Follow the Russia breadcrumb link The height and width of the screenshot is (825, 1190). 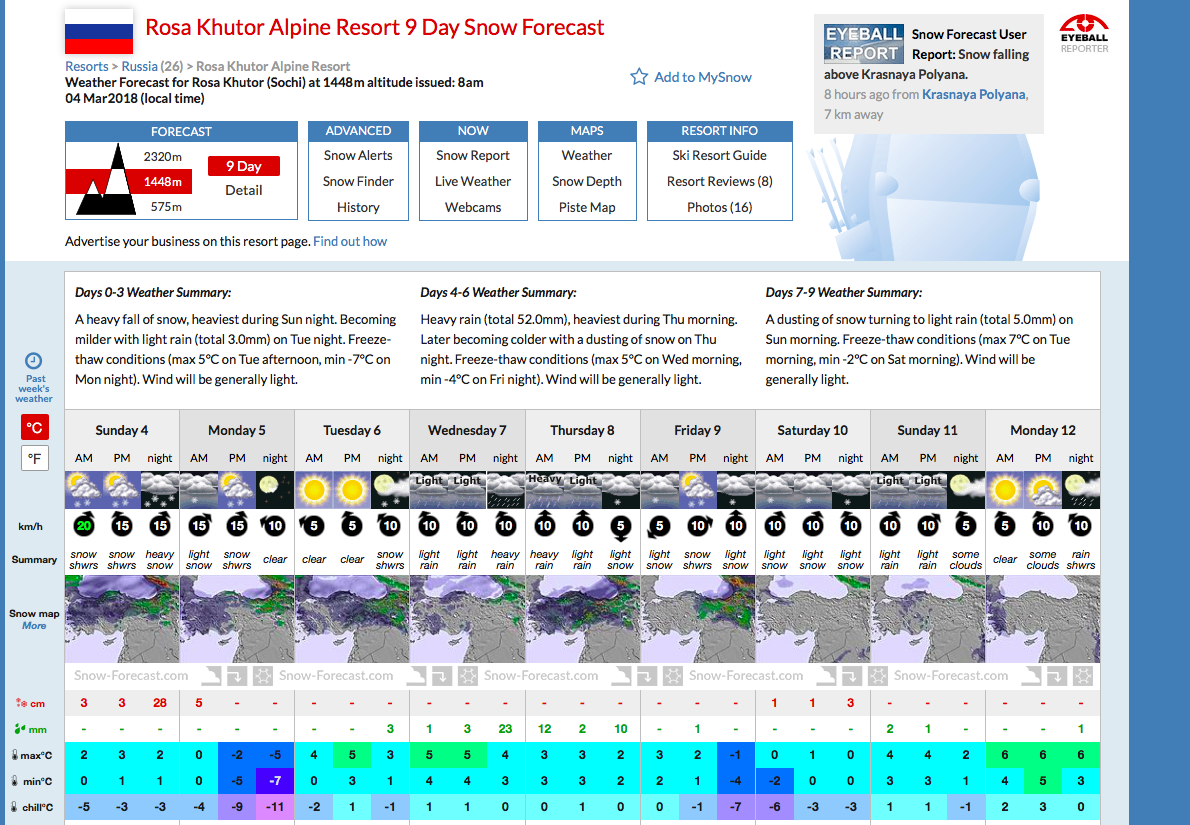point(140,66)
